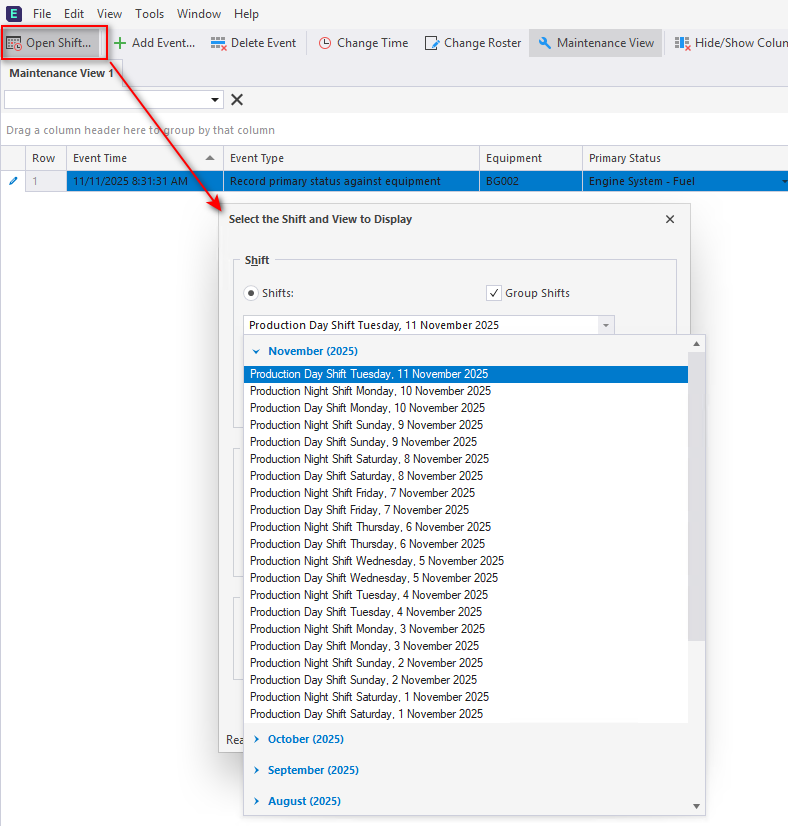The width and height of the screenshot is (788, 826).
Task: Click the Change Roster icon
Action: click(432, 43)
